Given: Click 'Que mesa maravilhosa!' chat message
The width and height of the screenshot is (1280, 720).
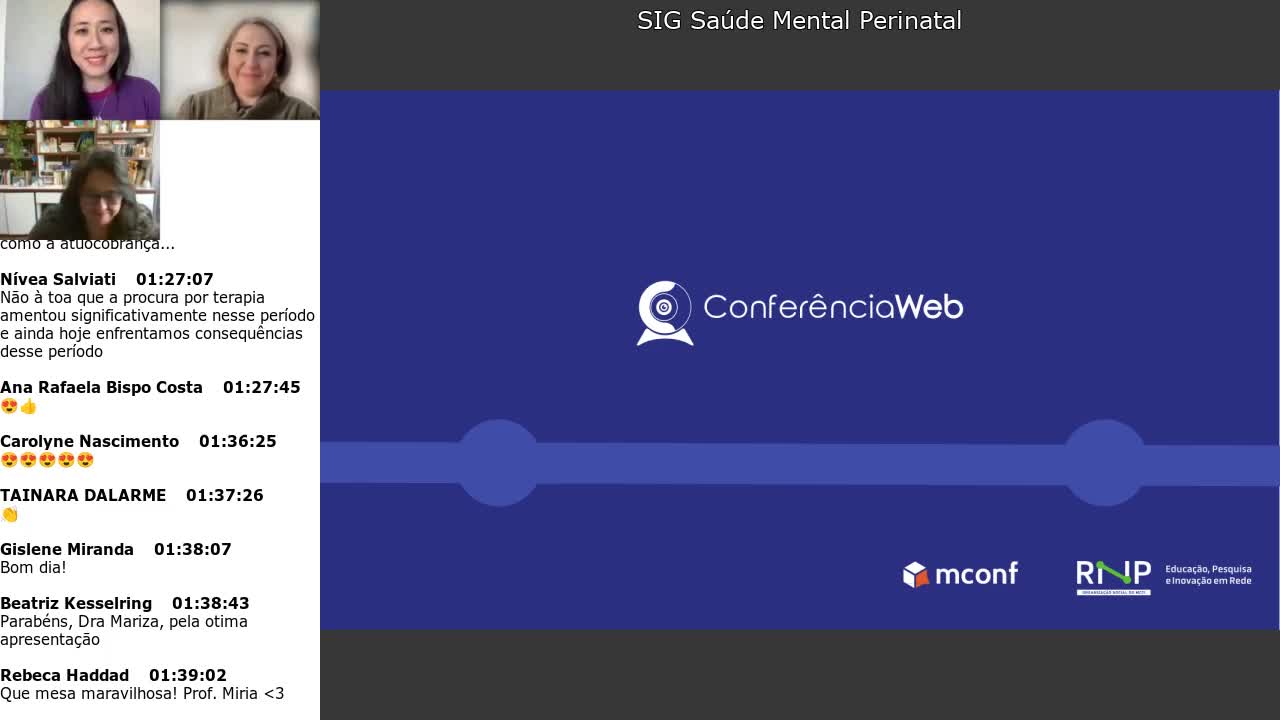Looking at the screenshot, I should [142, 694].
